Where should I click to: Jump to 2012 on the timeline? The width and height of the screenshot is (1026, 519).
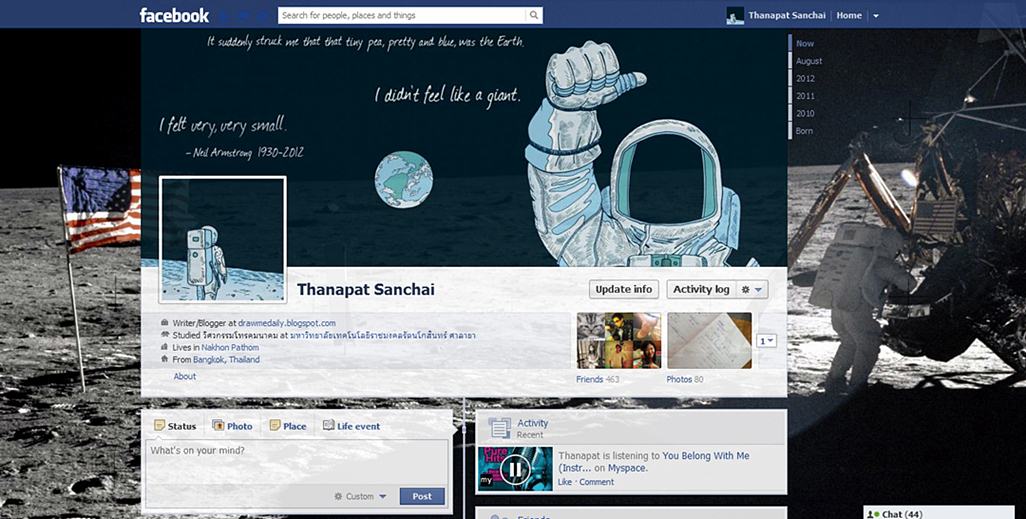[805, 79]
